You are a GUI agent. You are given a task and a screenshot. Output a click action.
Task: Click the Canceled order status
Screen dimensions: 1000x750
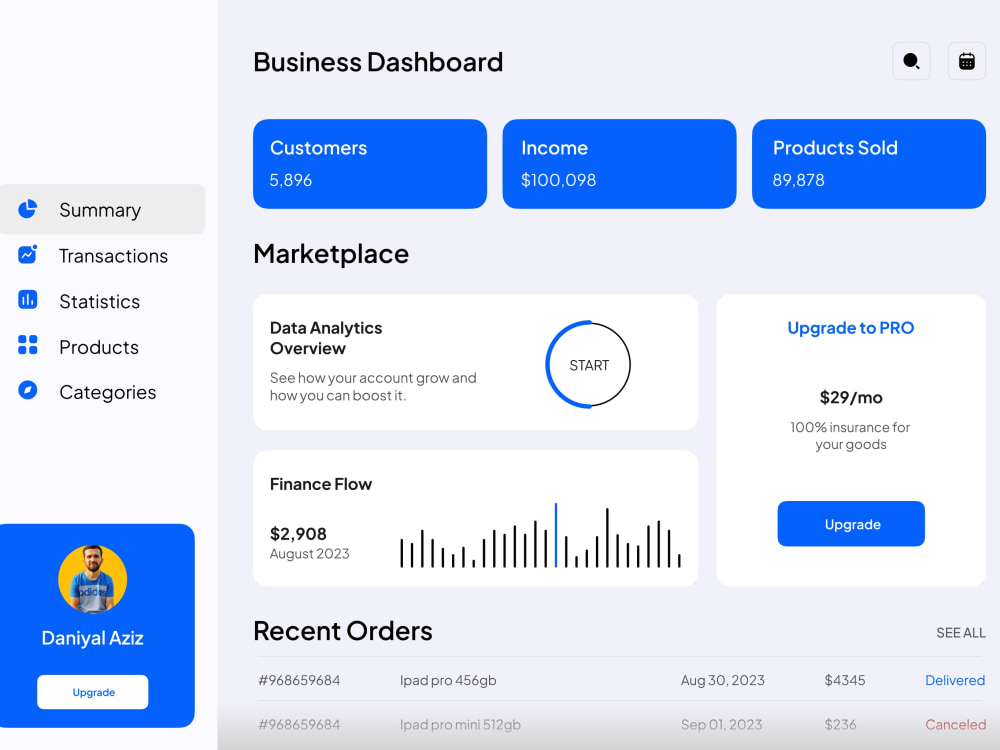tap(956, 724)
